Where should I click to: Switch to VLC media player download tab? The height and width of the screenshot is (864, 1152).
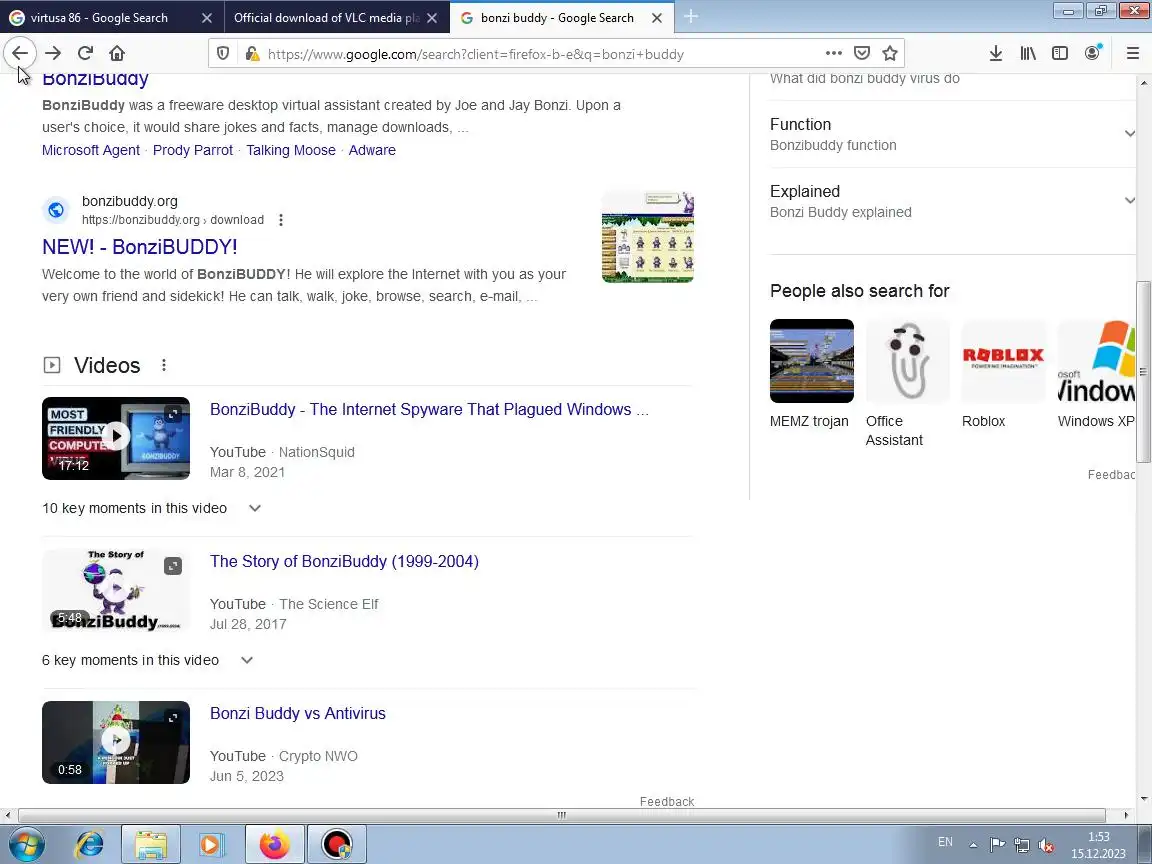[327, 17]
